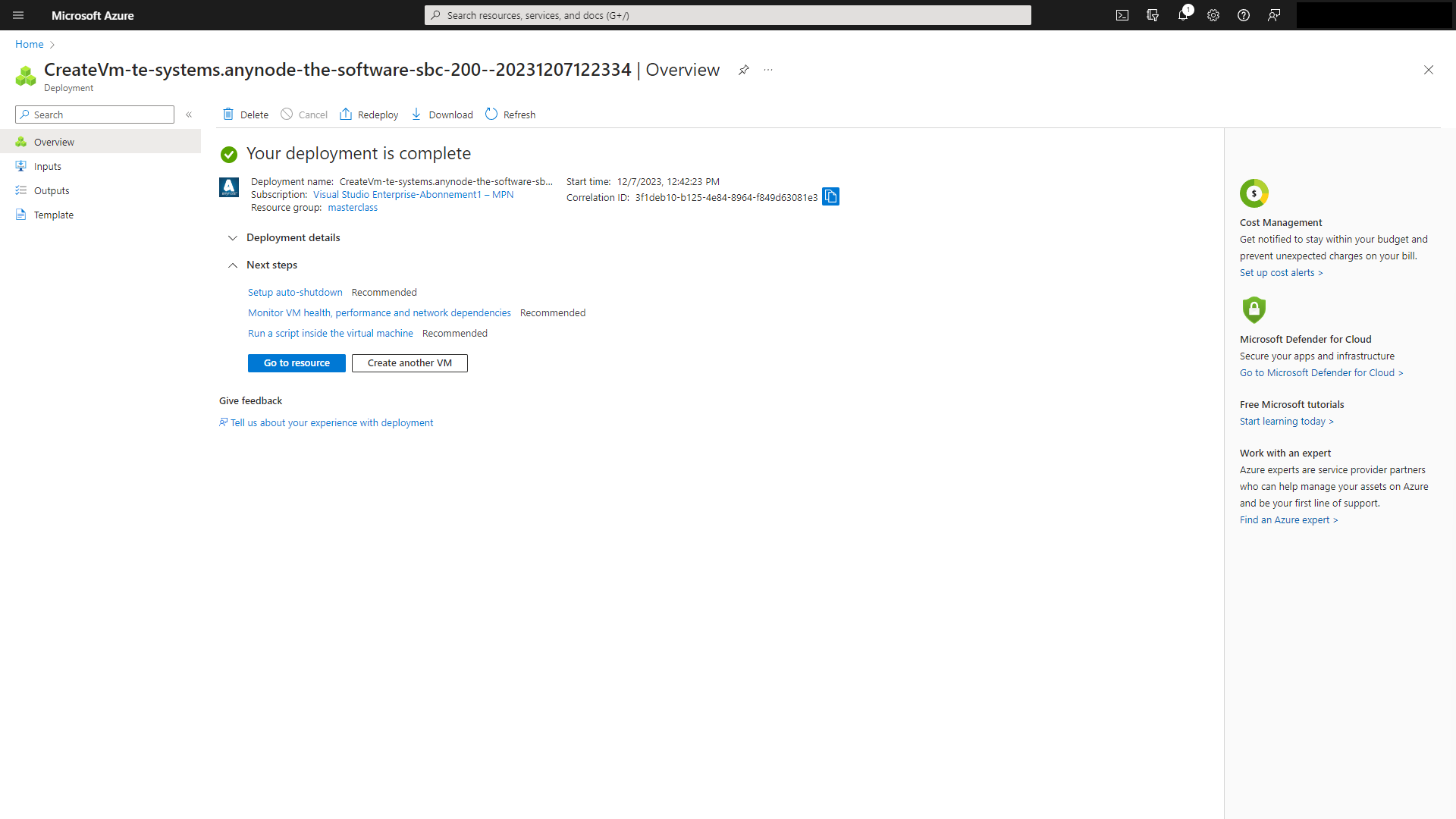Open the Help question mark icon
This screenshot has width=1456, height=819.
[1244, 15]
